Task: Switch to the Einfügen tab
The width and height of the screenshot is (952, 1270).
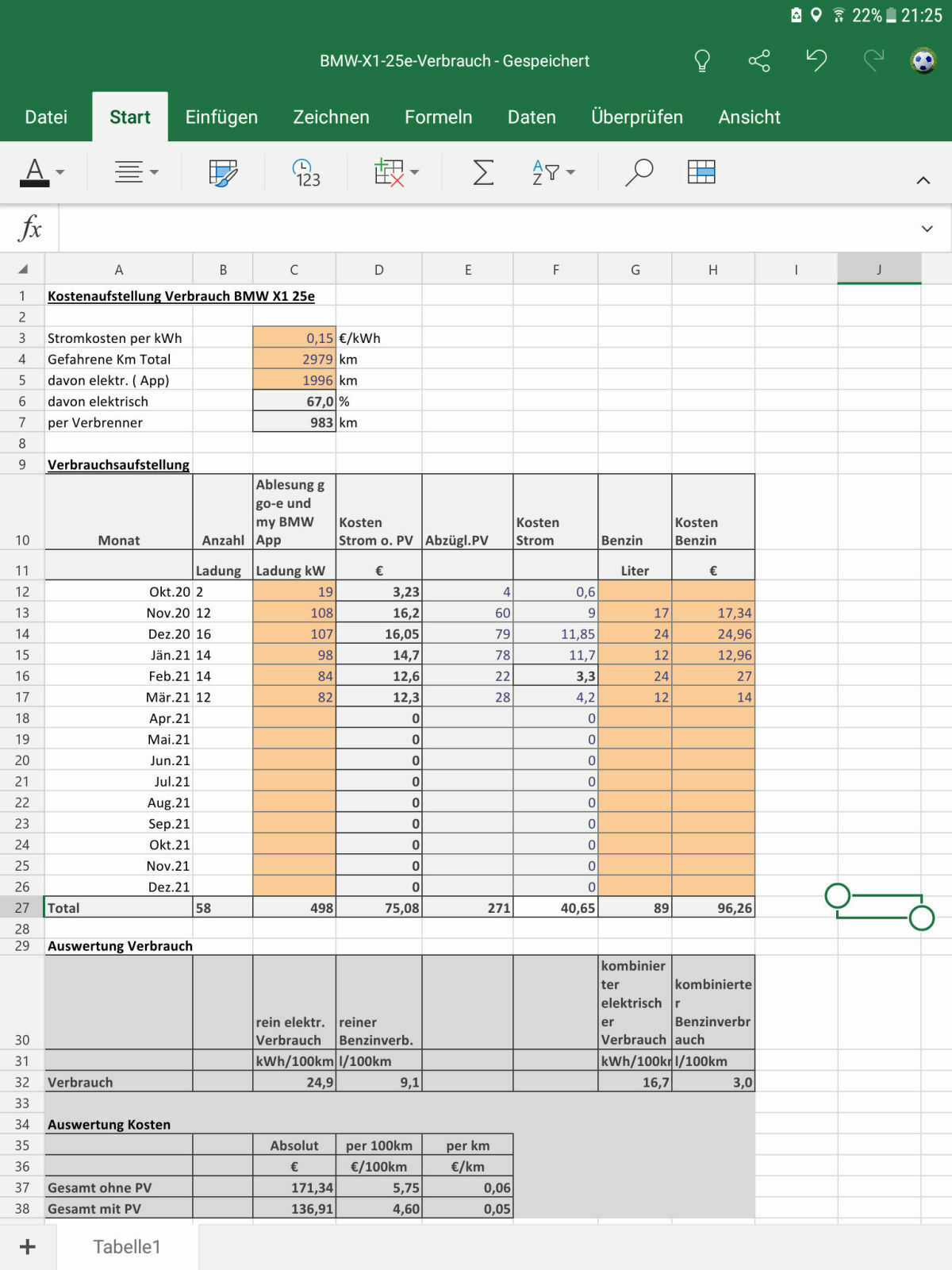Action: tap(221, 117)
